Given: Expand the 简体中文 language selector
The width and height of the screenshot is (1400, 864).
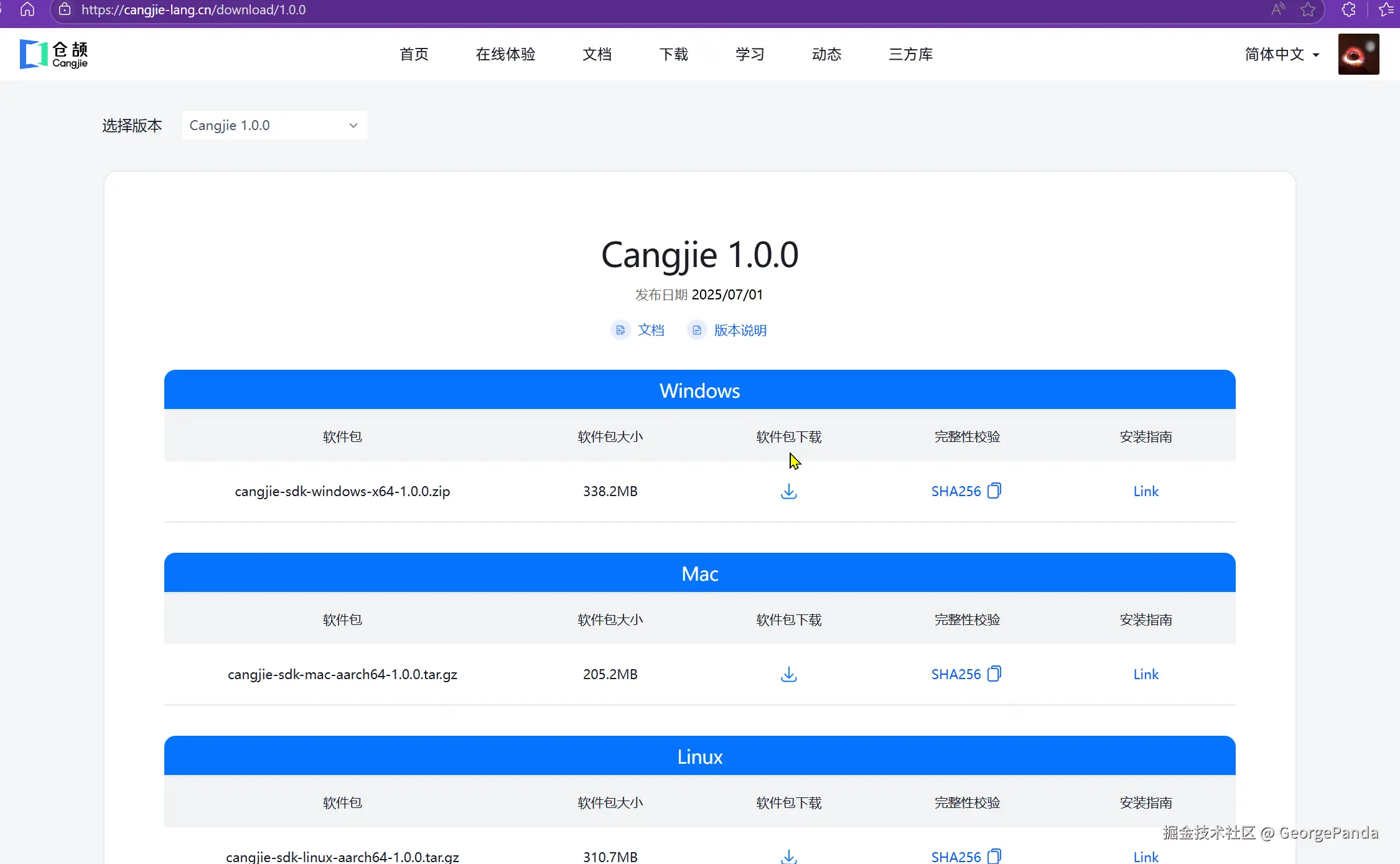Looking at the screenshot, I should click(1282, 55).
